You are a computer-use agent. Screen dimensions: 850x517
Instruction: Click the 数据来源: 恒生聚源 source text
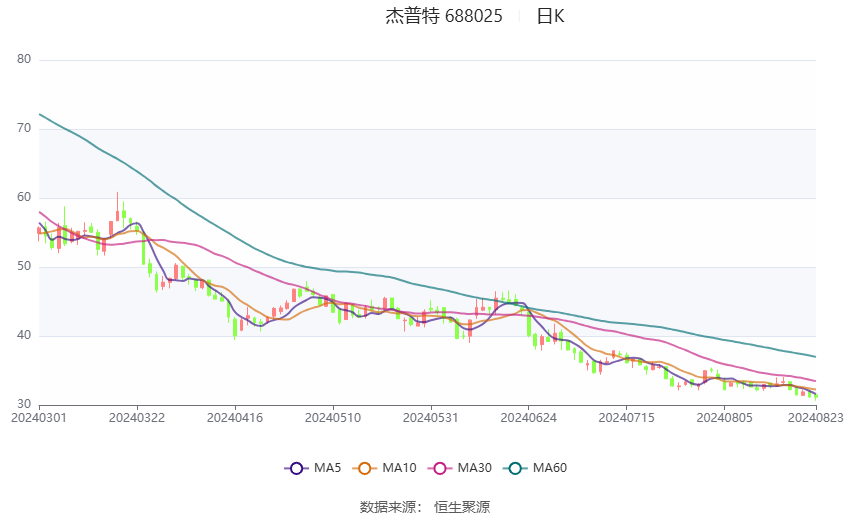pyautogui.click(x=425, y=507)
